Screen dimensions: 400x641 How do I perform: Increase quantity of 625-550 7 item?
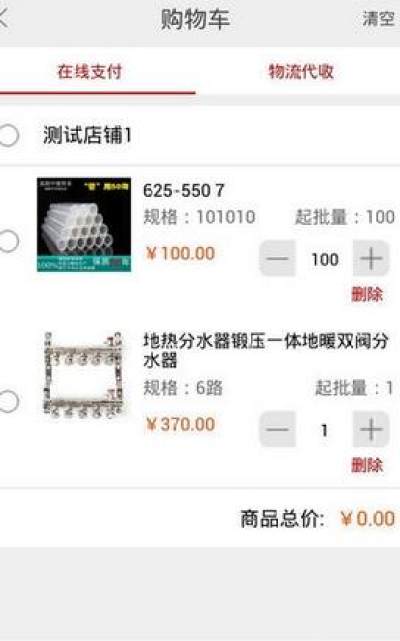coord(371,258)
